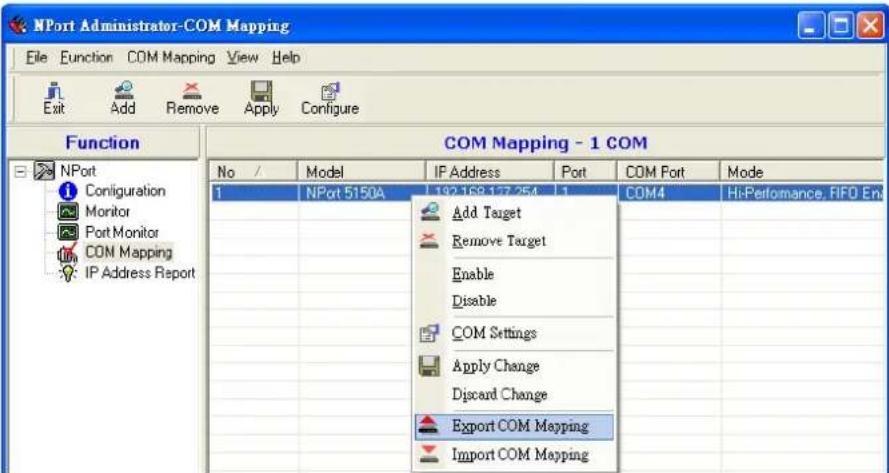Sort by the IP Address column header

(x=489, y=172)
